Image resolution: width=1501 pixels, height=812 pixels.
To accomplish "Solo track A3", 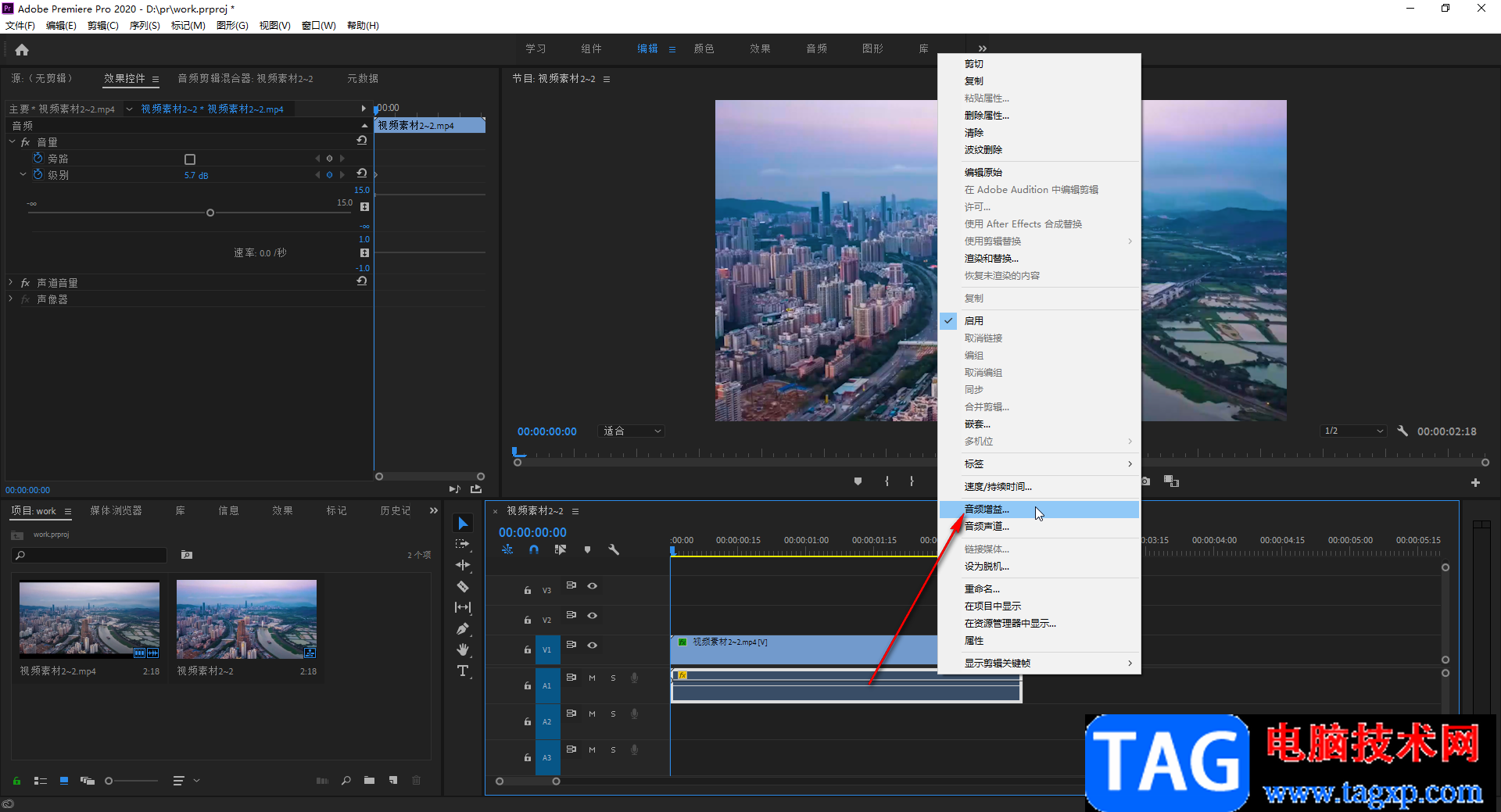I will (x=613, y=749).
